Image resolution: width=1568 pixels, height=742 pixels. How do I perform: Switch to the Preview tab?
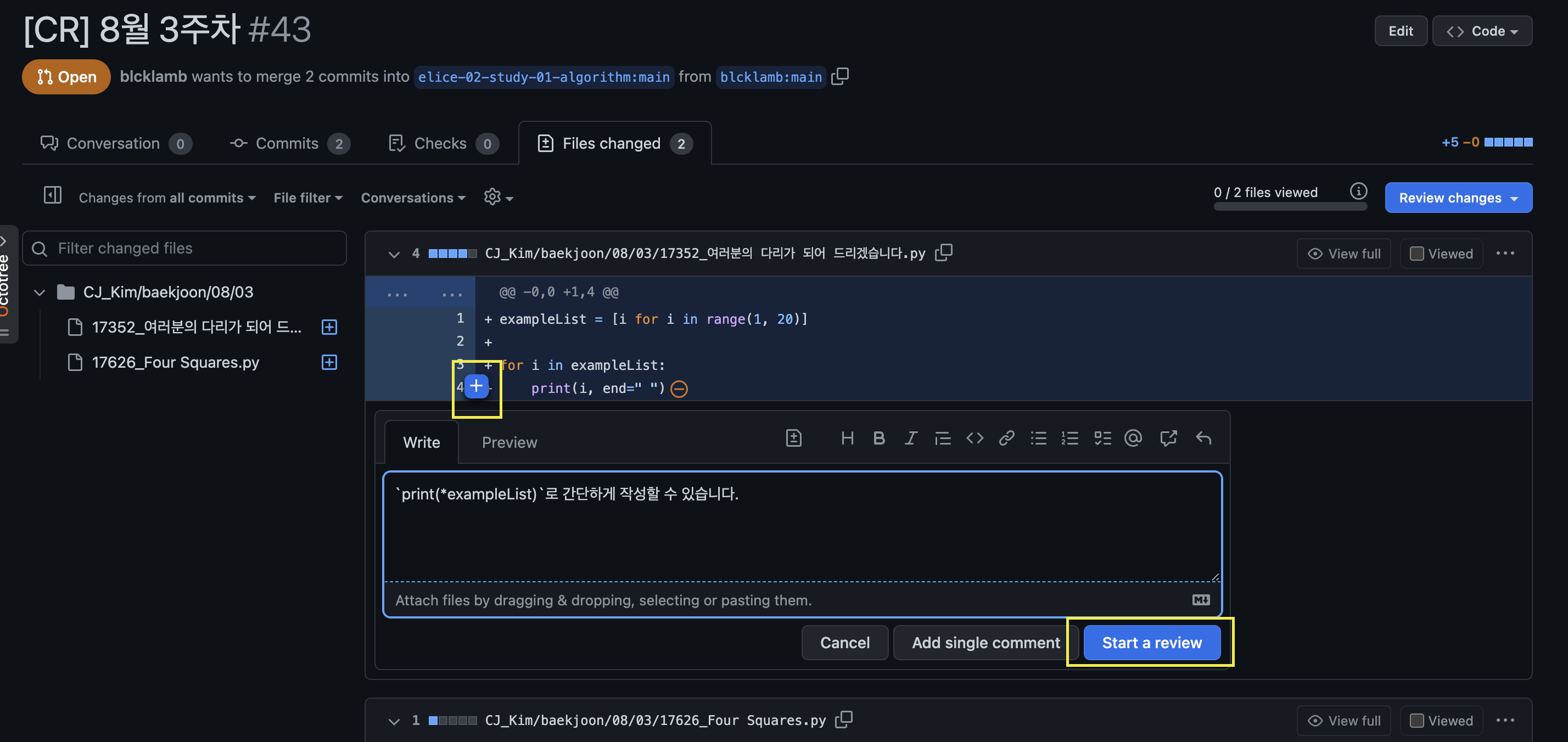point(509,442)
